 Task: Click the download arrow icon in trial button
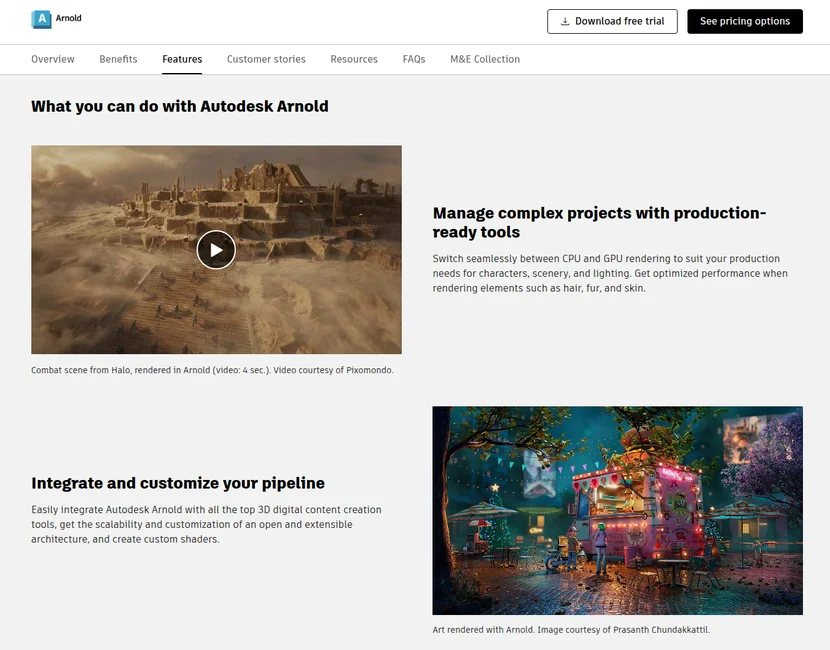[x=565, y=21]
